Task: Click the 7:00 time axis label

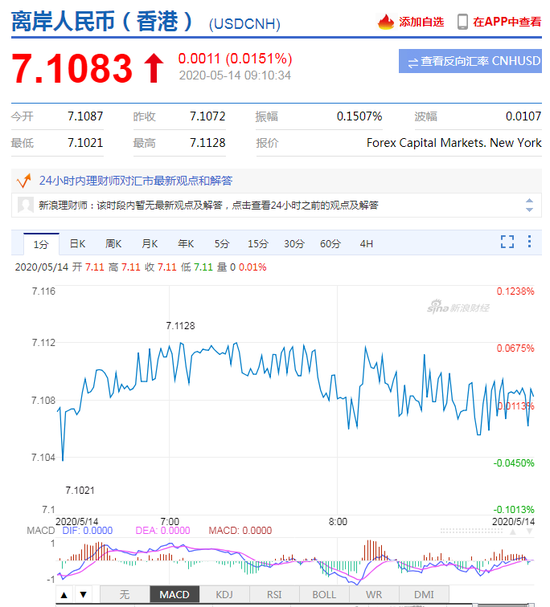Action: coord(170,521)
